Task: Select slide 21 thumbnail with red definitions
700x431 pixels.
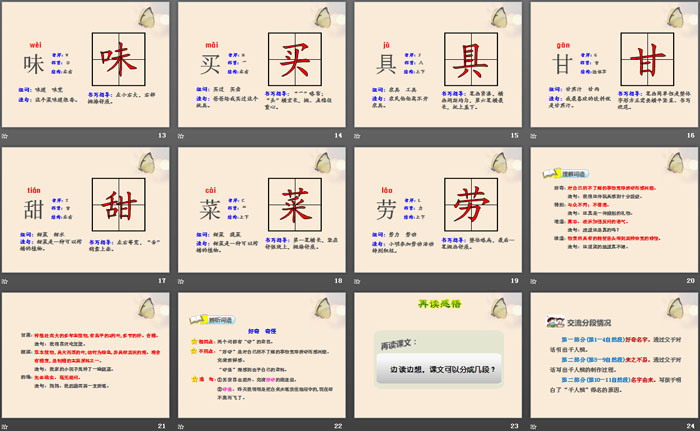Action: (86, 355)
